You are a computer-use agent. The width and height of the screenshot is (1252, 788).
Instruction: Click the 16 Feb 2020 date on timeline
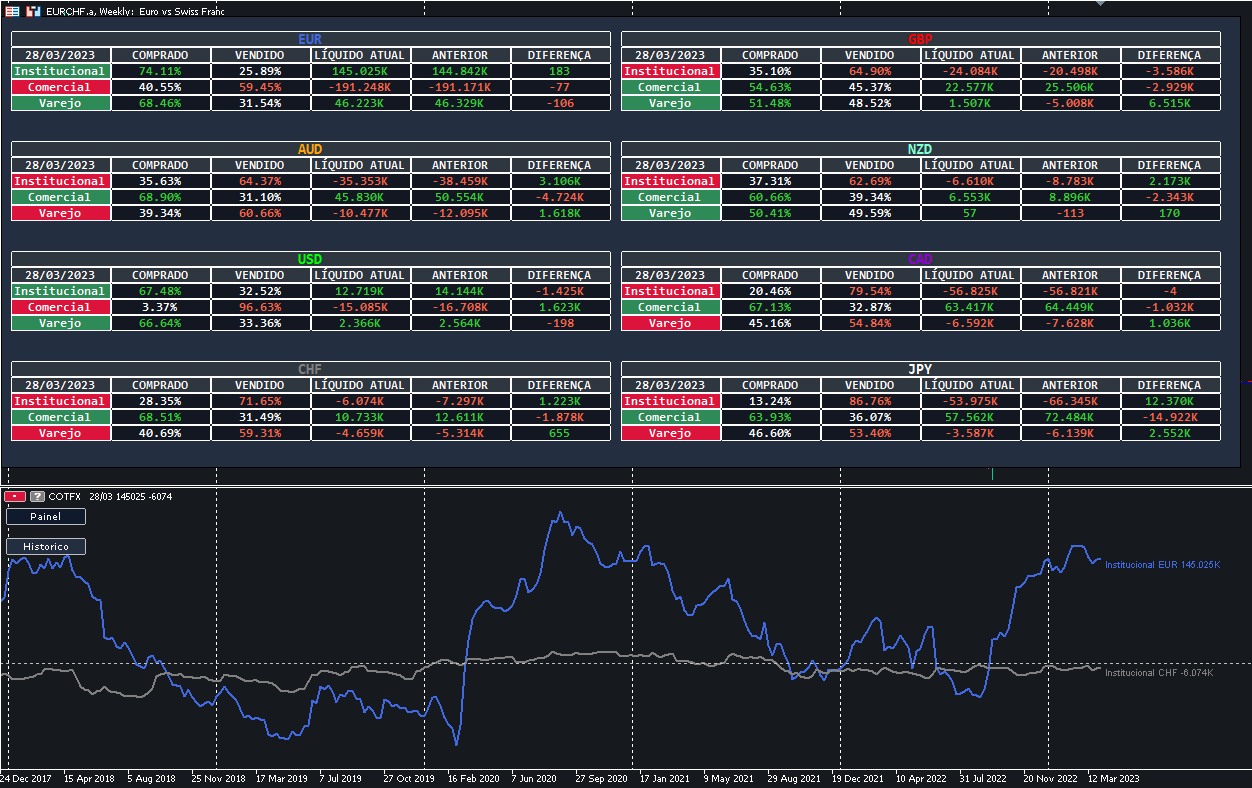click(x=473, y=778)
